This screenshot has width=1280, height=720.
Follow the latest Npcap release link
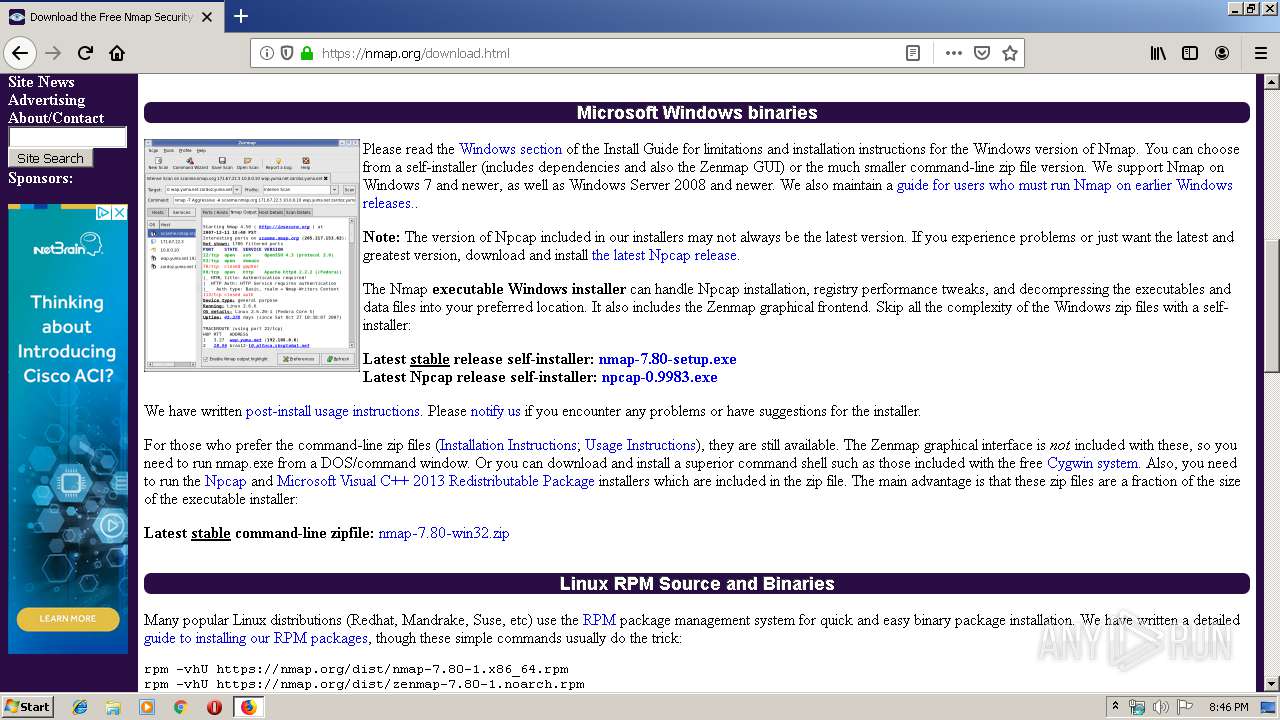click(x=664, y=255)
